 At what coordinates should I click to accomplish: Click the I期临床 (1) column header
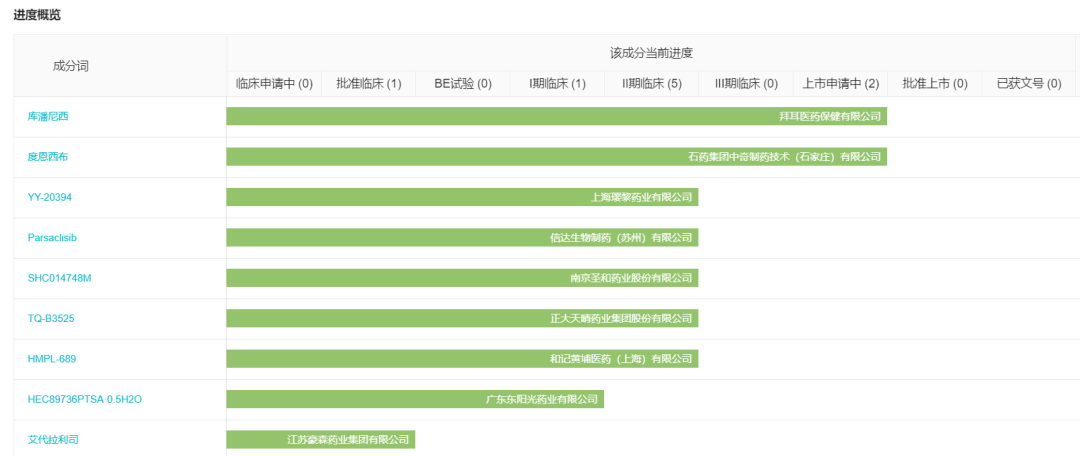[557, 84]
